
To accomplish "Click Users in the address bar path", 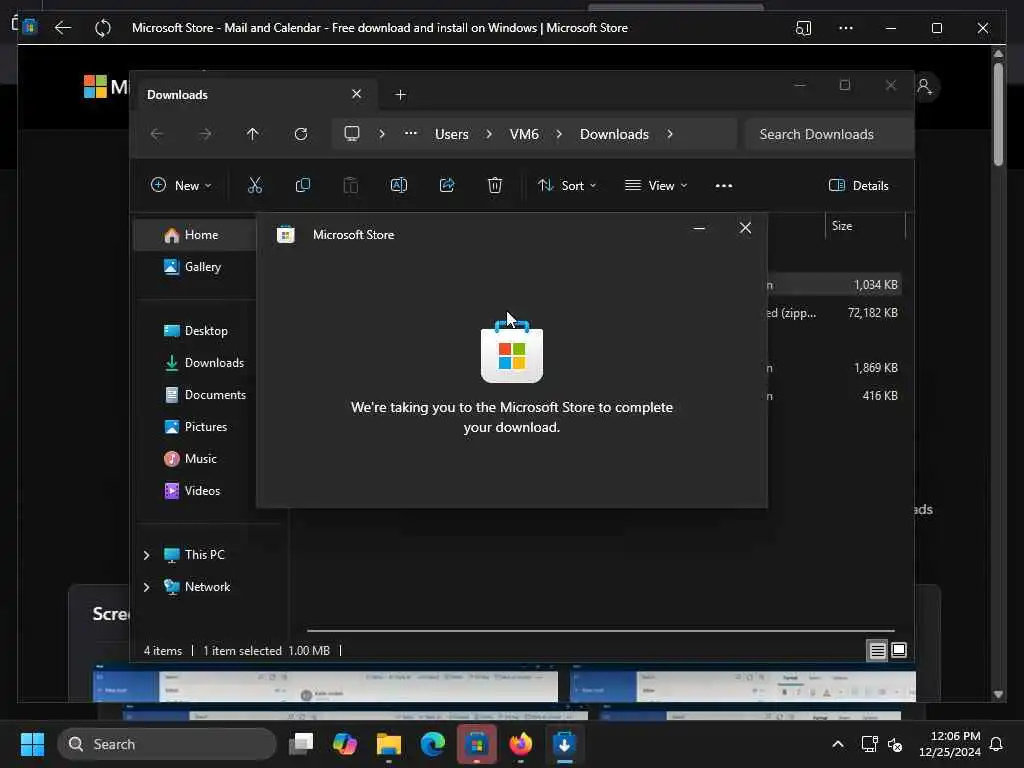I will click(451, 134).
